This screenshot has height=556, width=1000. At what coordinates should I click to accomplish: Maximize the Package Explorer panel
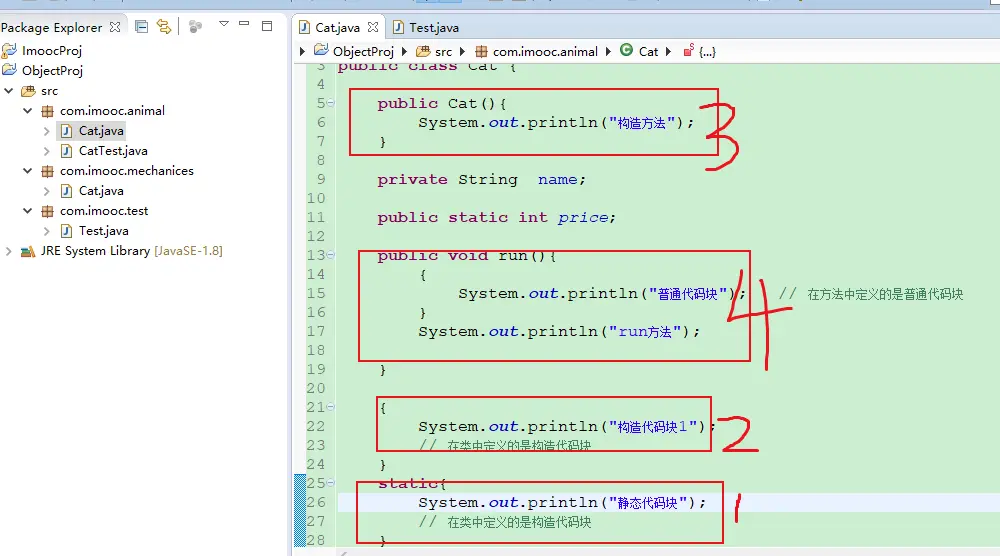[x=267, y=26]
